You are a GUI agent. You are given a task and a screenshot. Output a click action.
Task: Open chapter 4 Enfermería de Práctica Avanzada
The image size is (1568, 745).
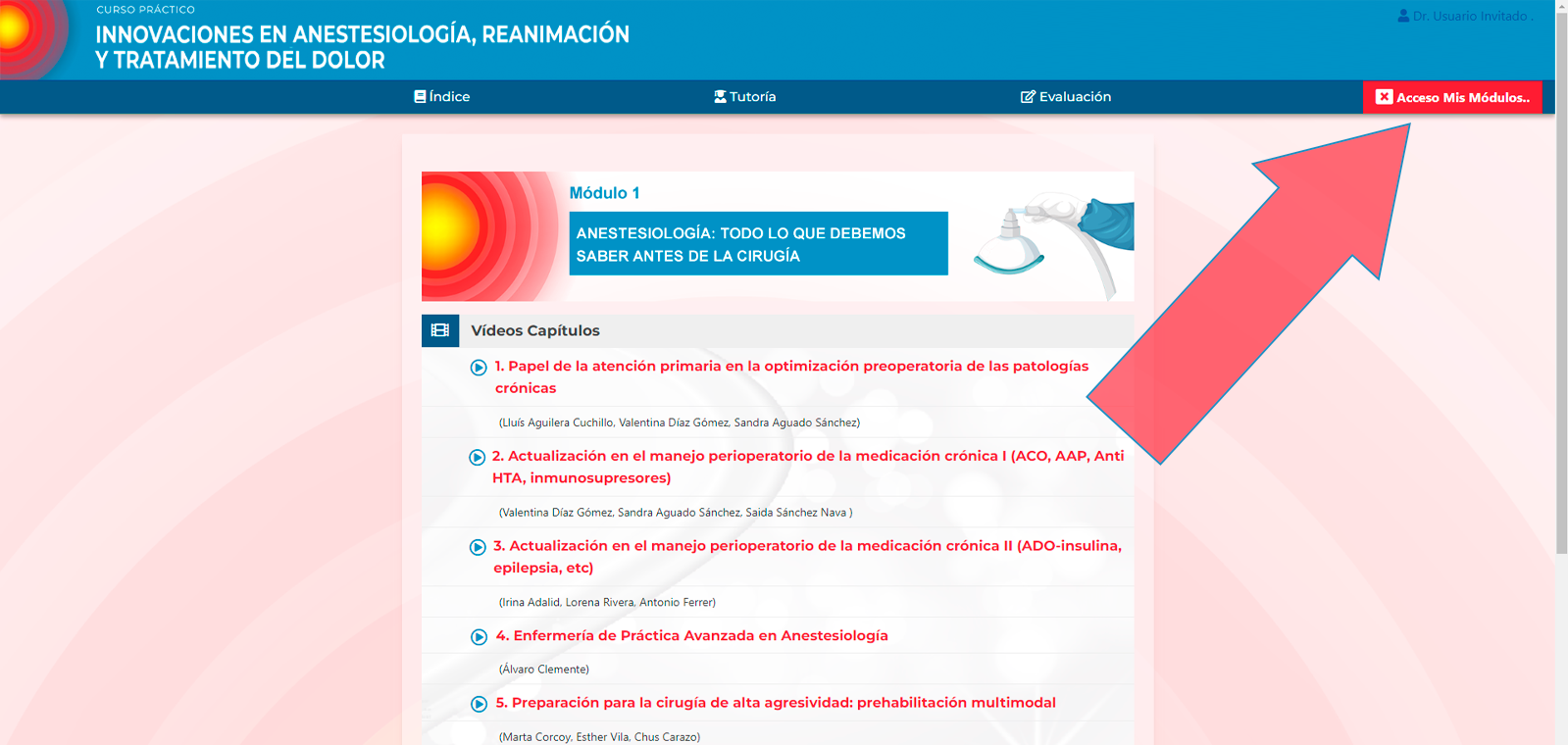(x=691, y=635)
